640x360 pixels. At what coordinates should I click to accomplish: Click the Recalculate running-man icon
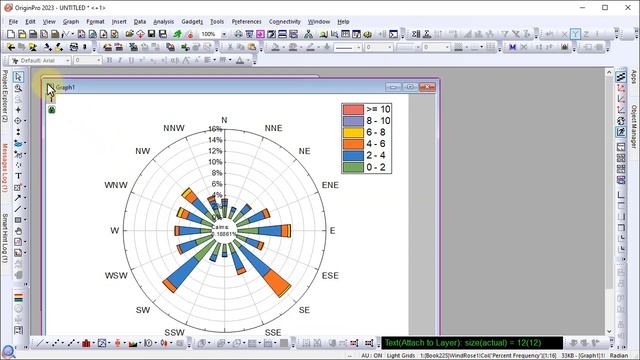[x=177, y=34]
